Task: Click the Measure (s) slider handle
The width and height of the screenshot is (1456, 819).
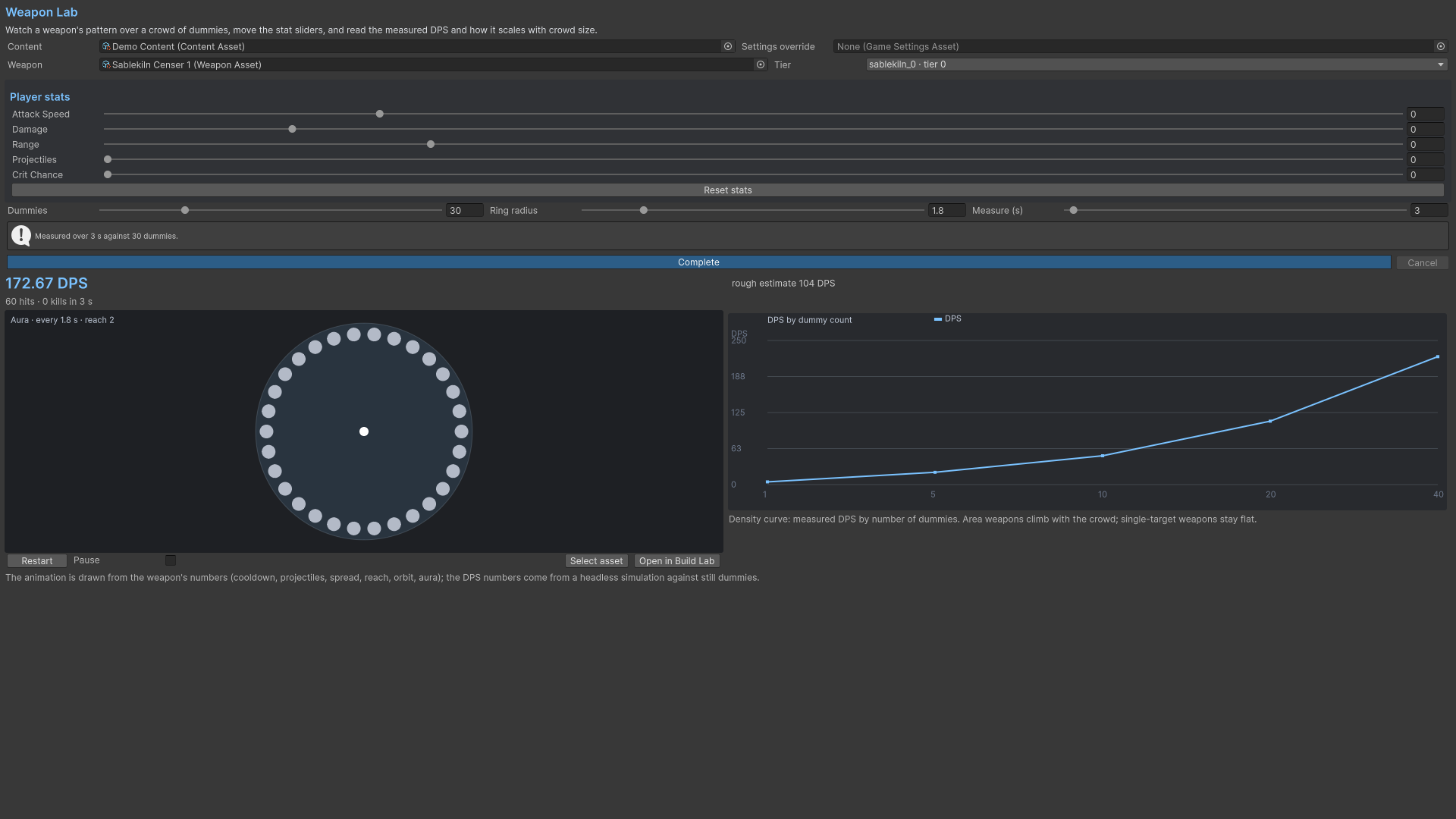Action: point(1074,210)
